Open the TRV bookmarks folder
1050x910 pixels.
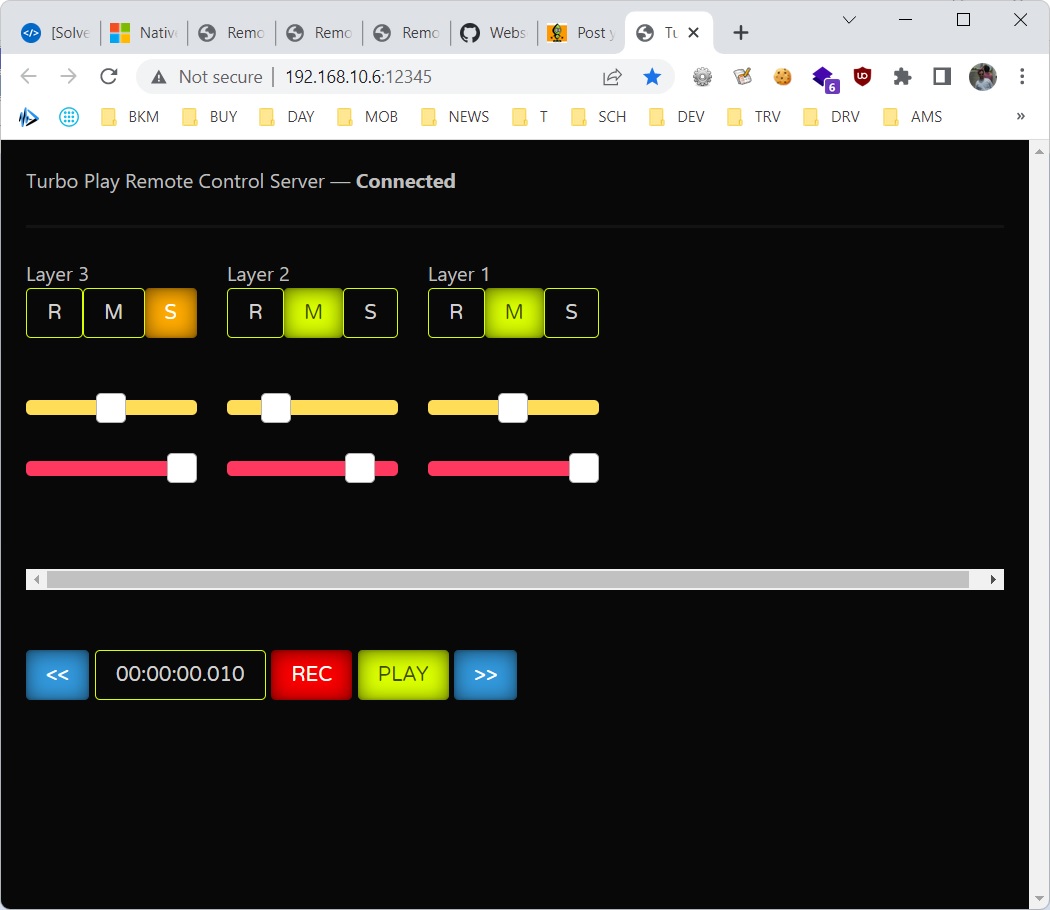(754, 117)
